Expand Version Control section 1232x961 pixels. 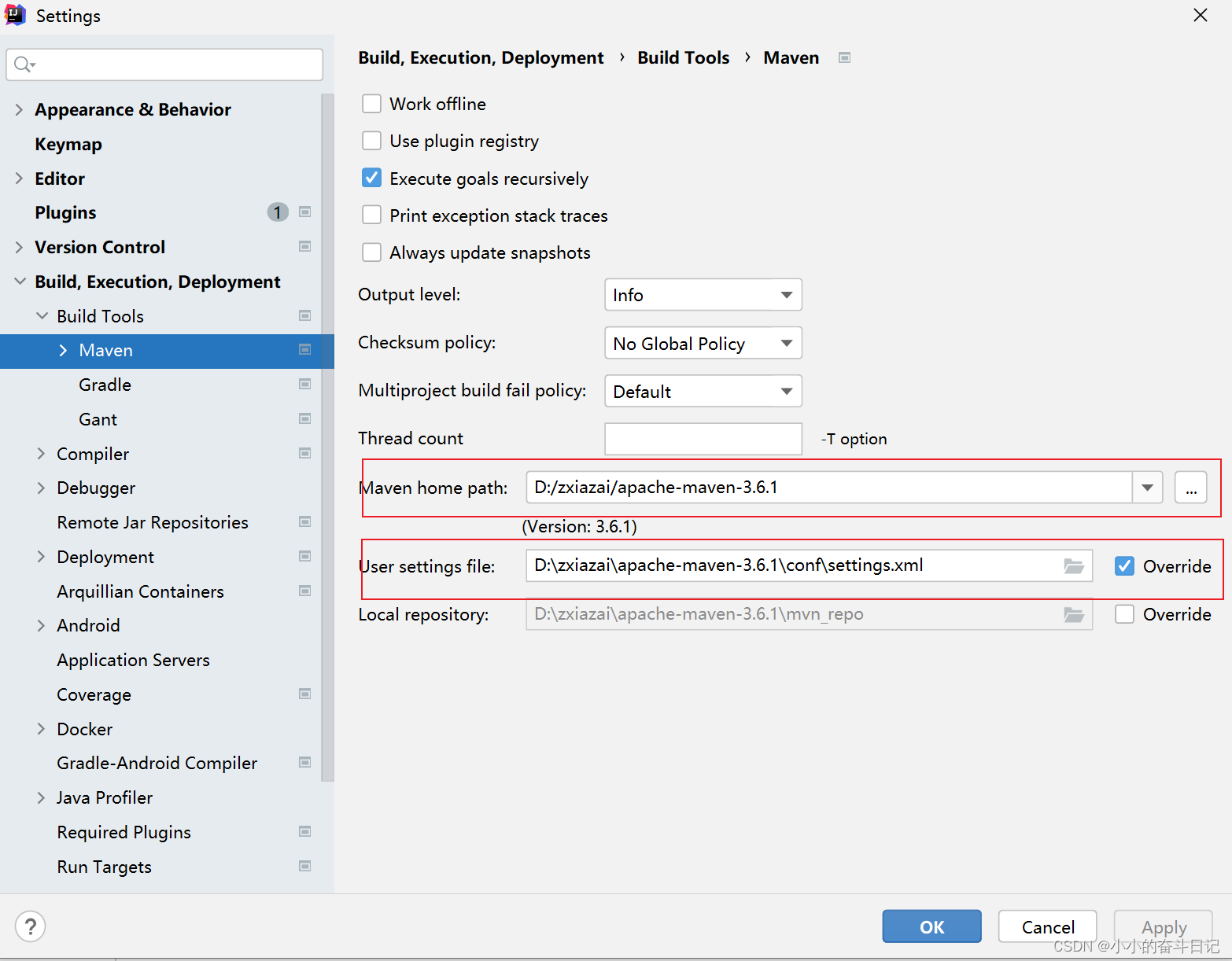19,247
